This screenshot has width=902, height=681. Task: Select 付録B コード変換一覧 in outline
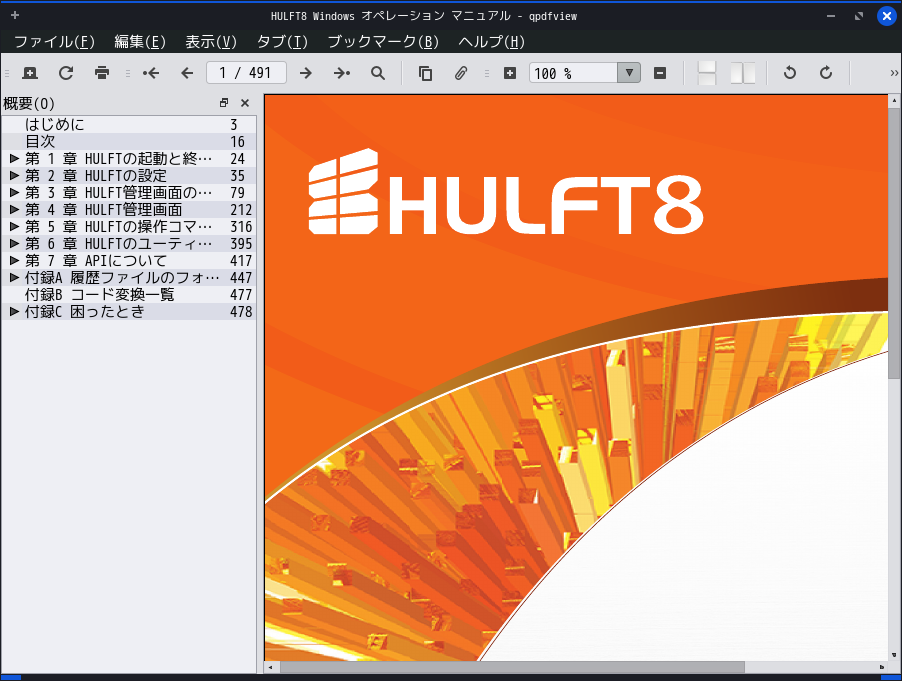click(x=99, y=294)
